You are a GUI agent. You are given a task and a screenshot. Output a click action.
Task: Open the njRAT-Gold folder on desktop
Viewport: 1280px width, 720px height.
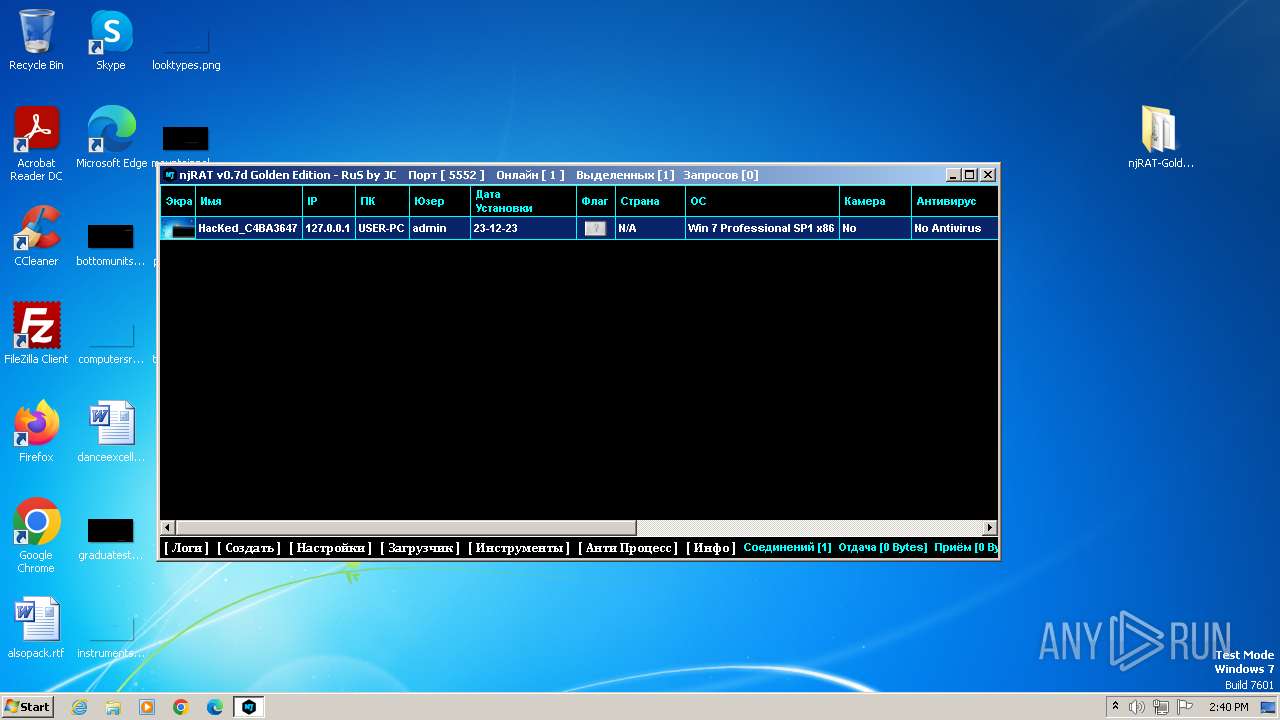(1161, 137)
